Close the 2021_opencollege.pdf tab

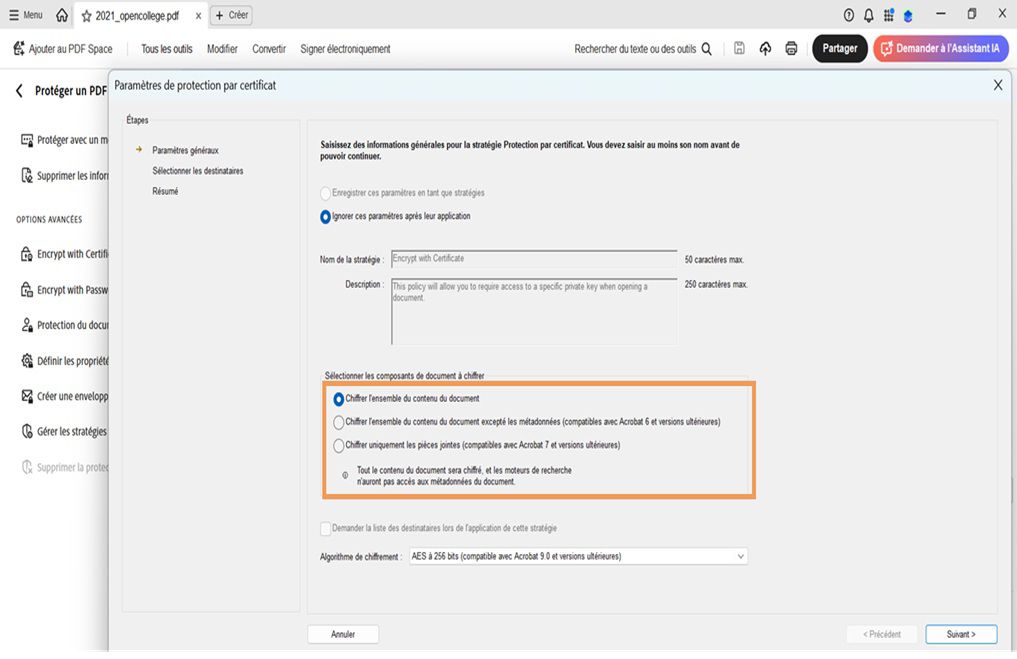click(x=198, y=16)
